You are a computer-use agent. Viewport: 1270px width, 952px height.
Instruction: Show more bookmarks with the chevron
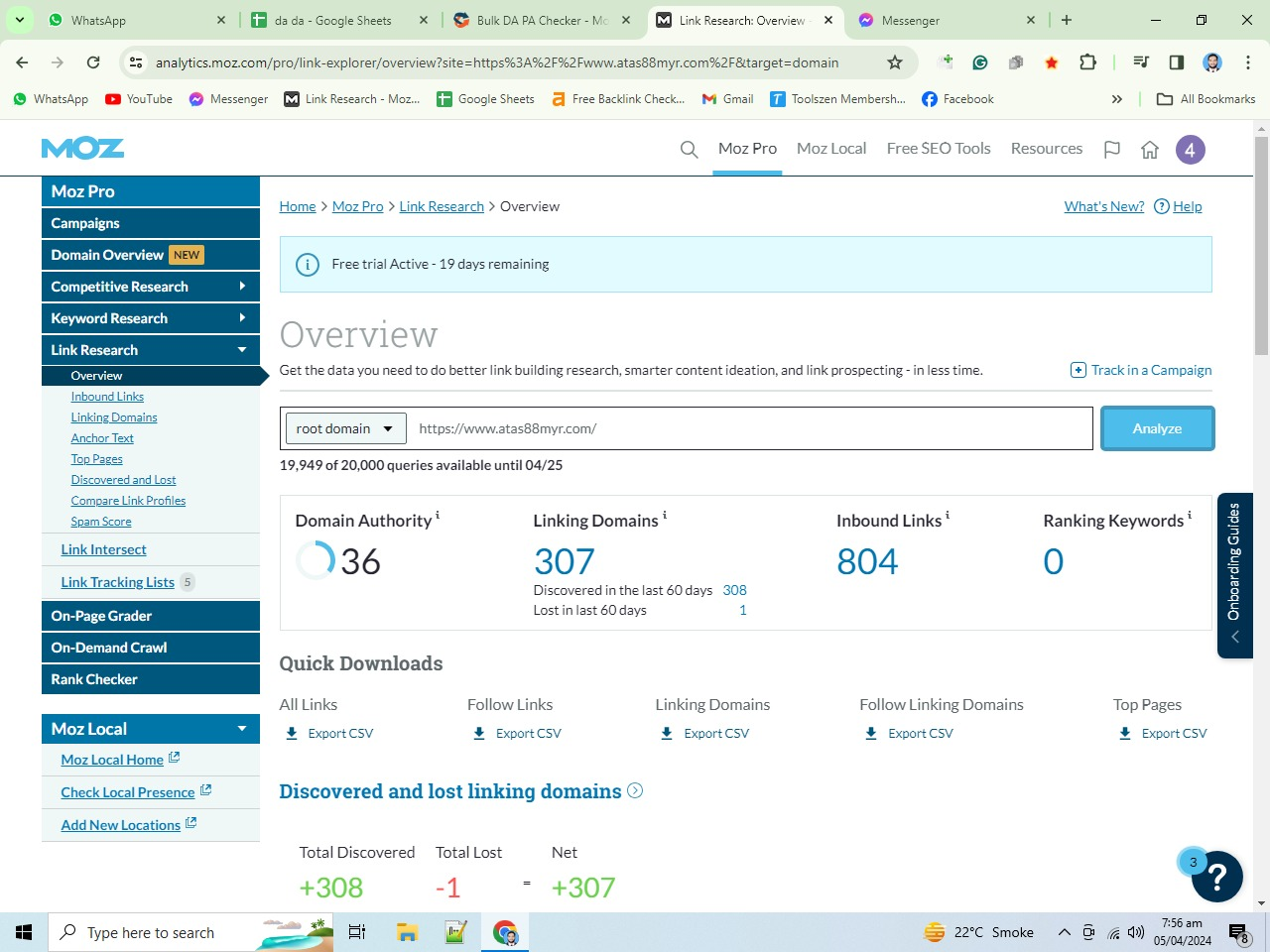point(1117,99)
